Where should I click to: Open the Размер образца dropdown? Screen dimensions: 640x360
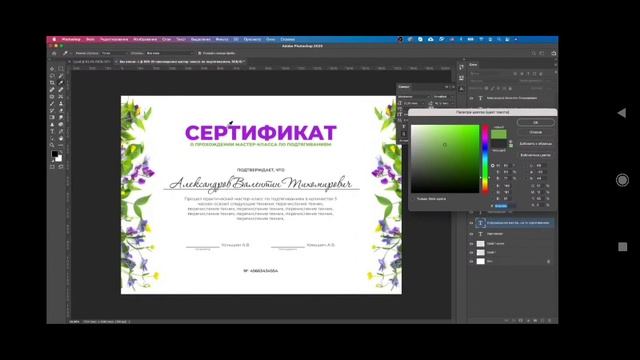(x=115, y=53)
